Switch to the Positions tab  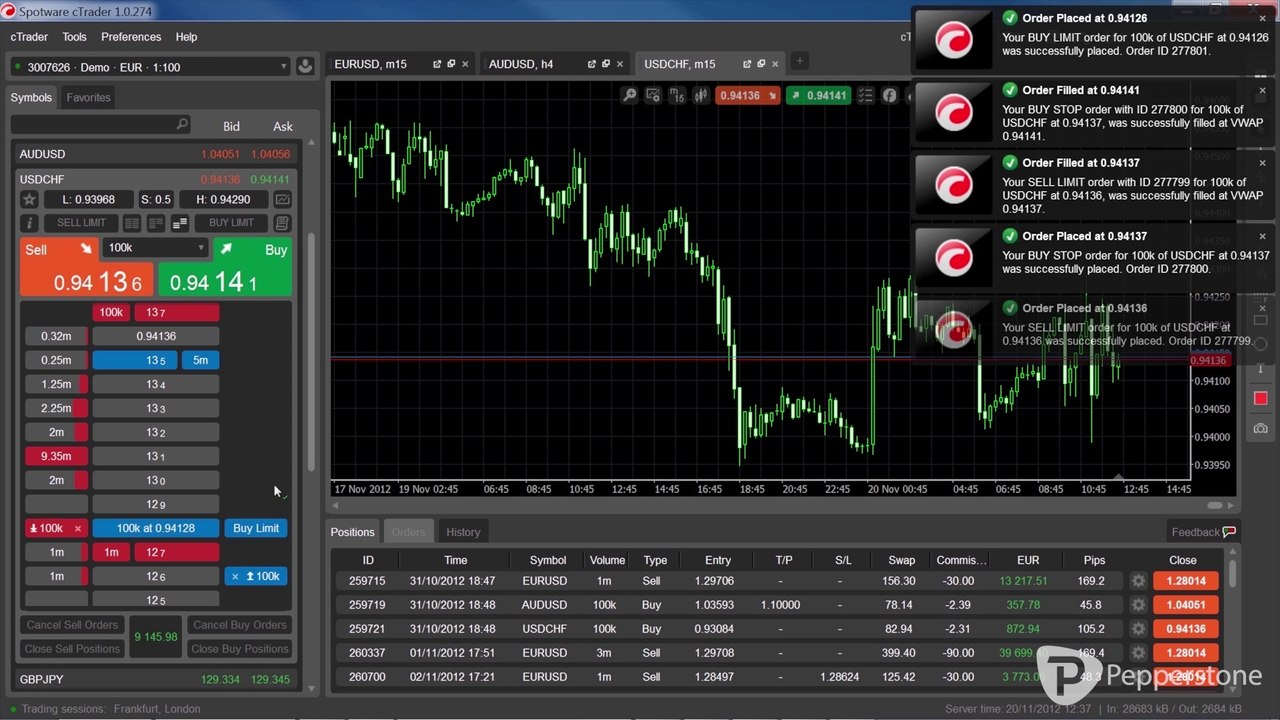tap(353, 532)
